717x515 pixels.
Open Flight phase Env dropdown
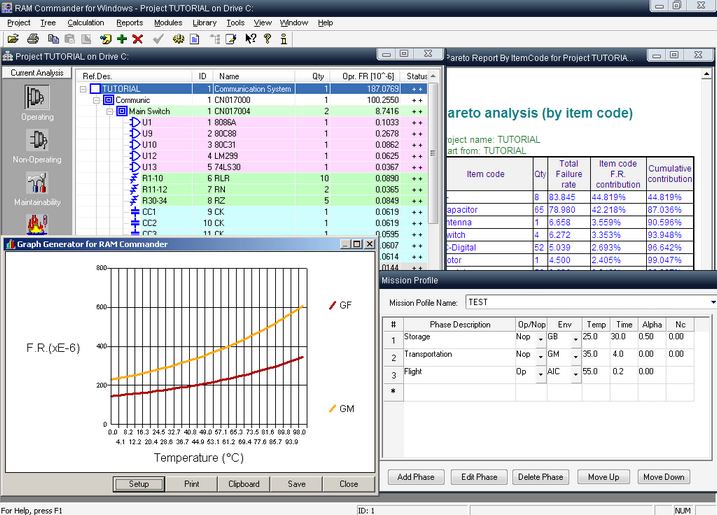[x=576, y=375]
